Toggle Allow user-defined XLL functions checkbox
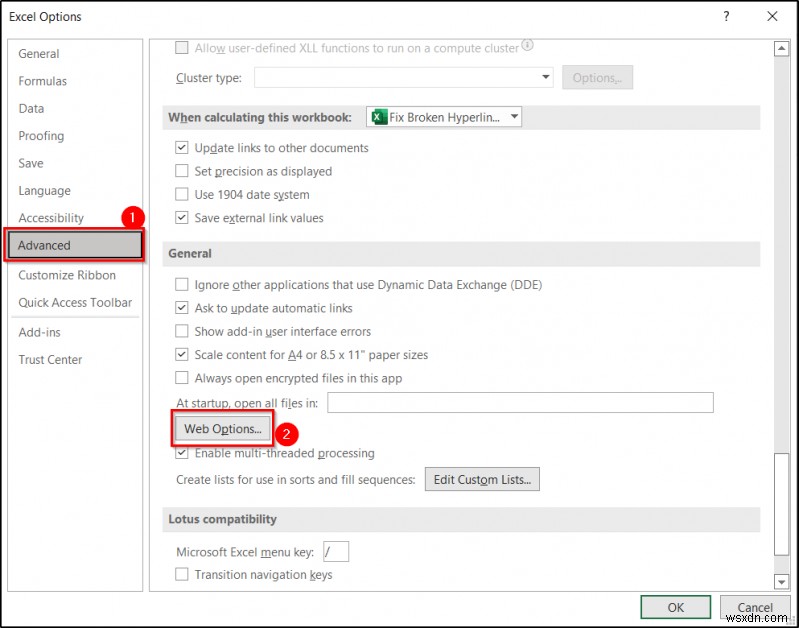The width and height of the screenshot is (799, 628). tap(181, 48)
